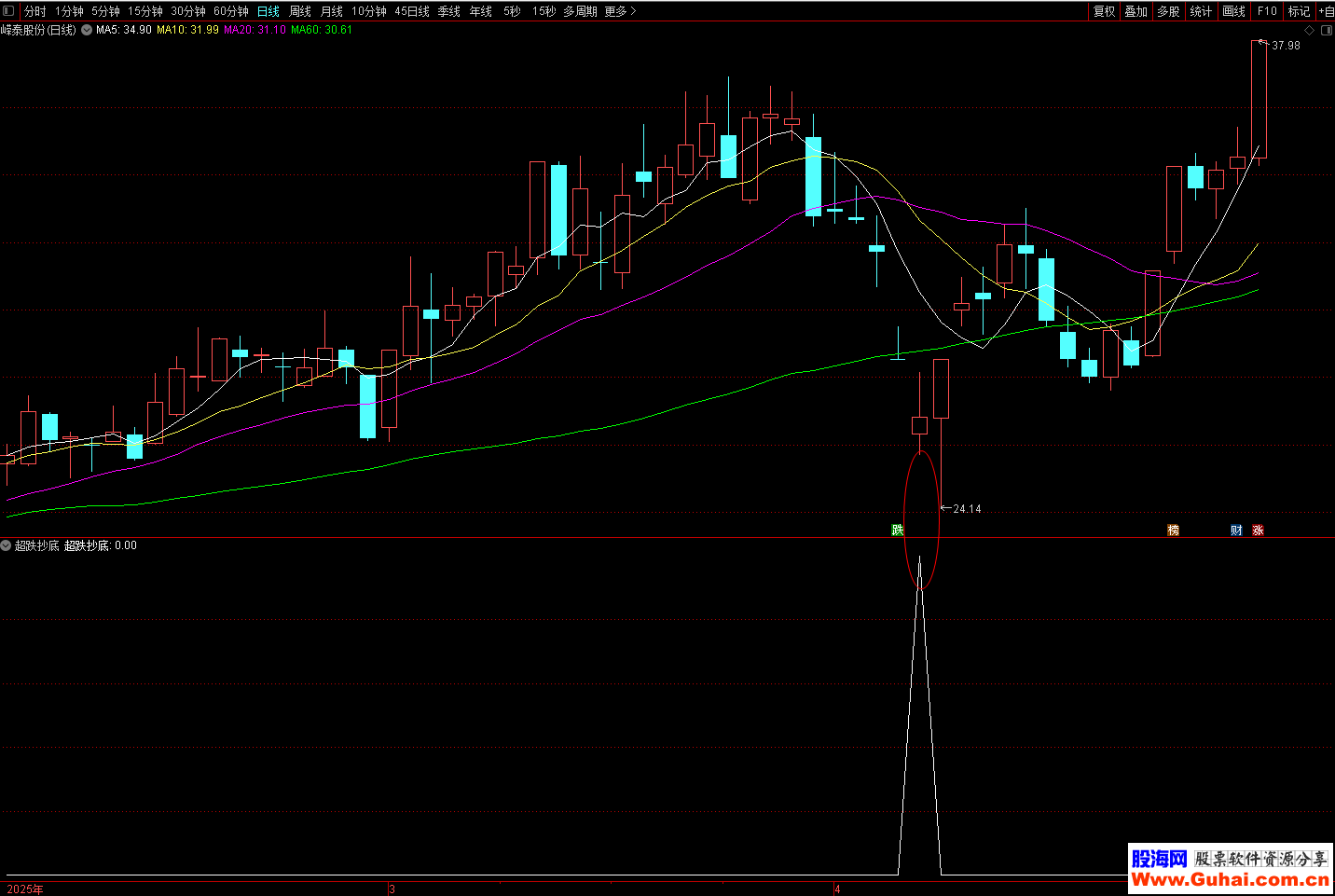
Task: Click the MA5: 34.90 label
Action: (x=123, y=30)
